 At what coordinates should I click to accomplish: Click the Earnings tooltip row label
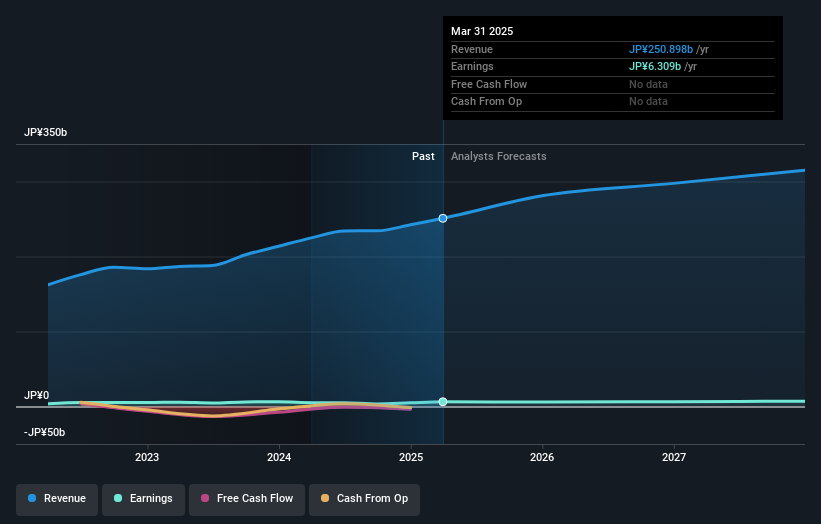(x=472, y=66)
